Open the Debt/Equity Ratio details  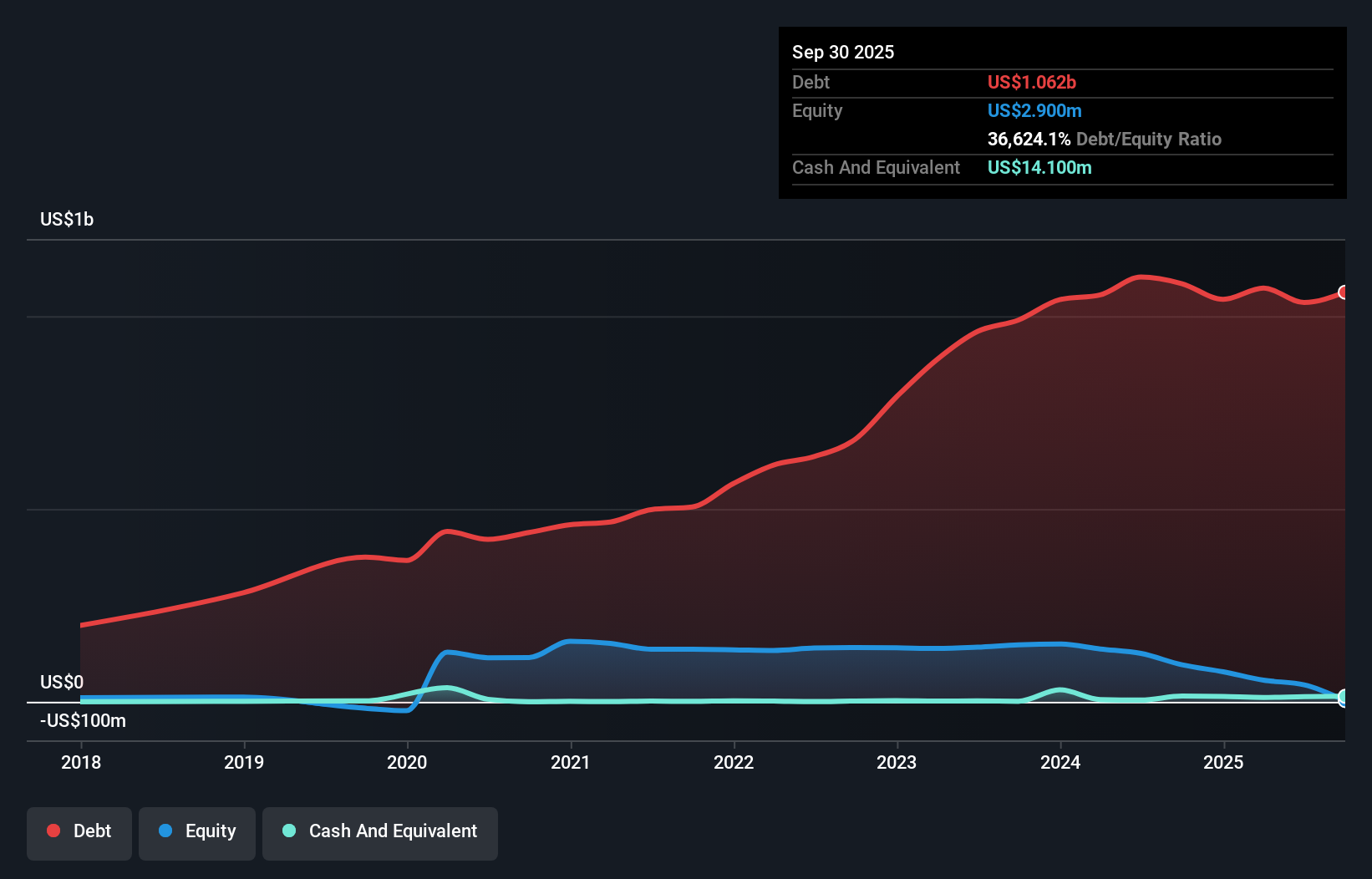(x=1105, y=139)
